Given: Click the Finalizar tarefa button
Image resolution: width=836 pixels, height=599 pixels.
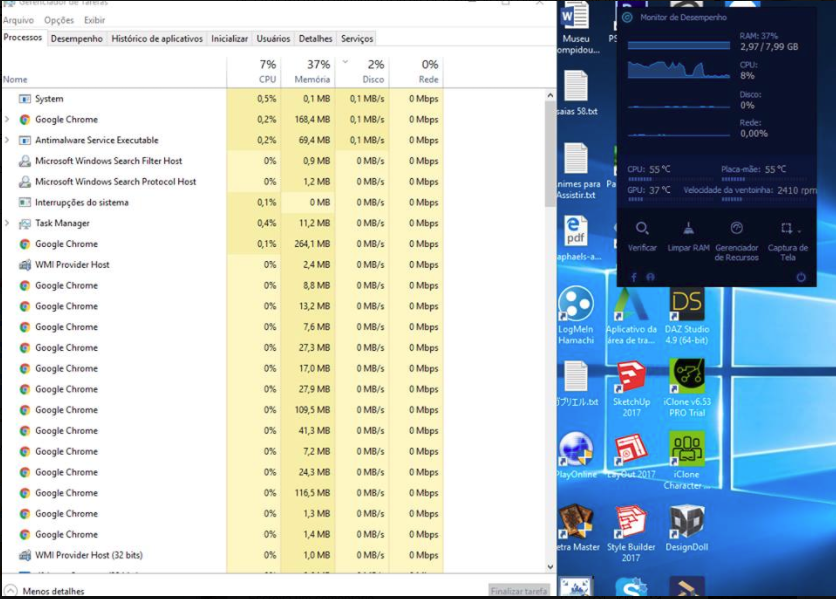Looking at the screenshot, I should (x=519, y=590).
